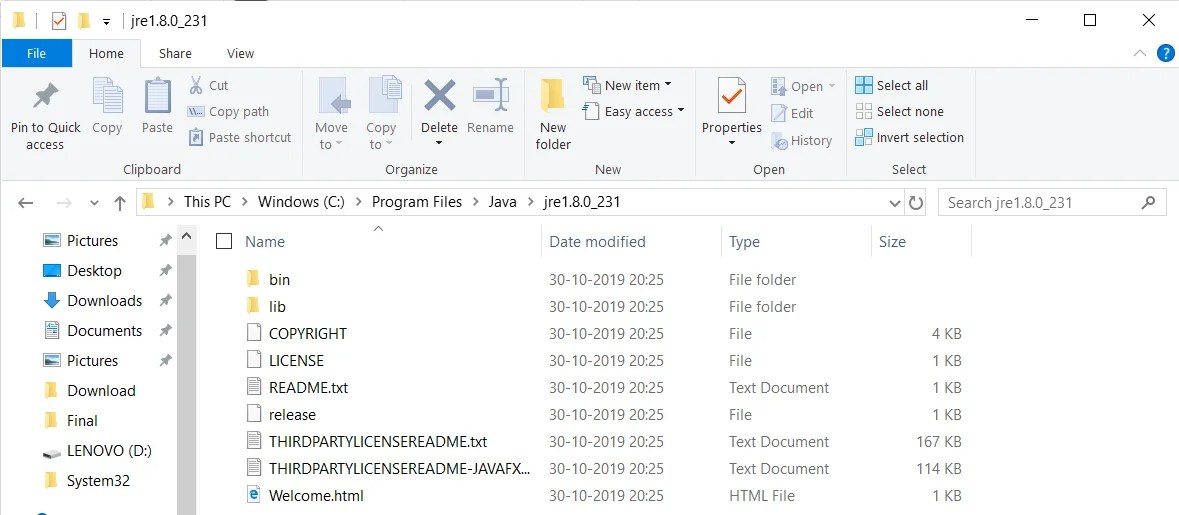Expand the Properties dropdown arrow

click(732, 143)
